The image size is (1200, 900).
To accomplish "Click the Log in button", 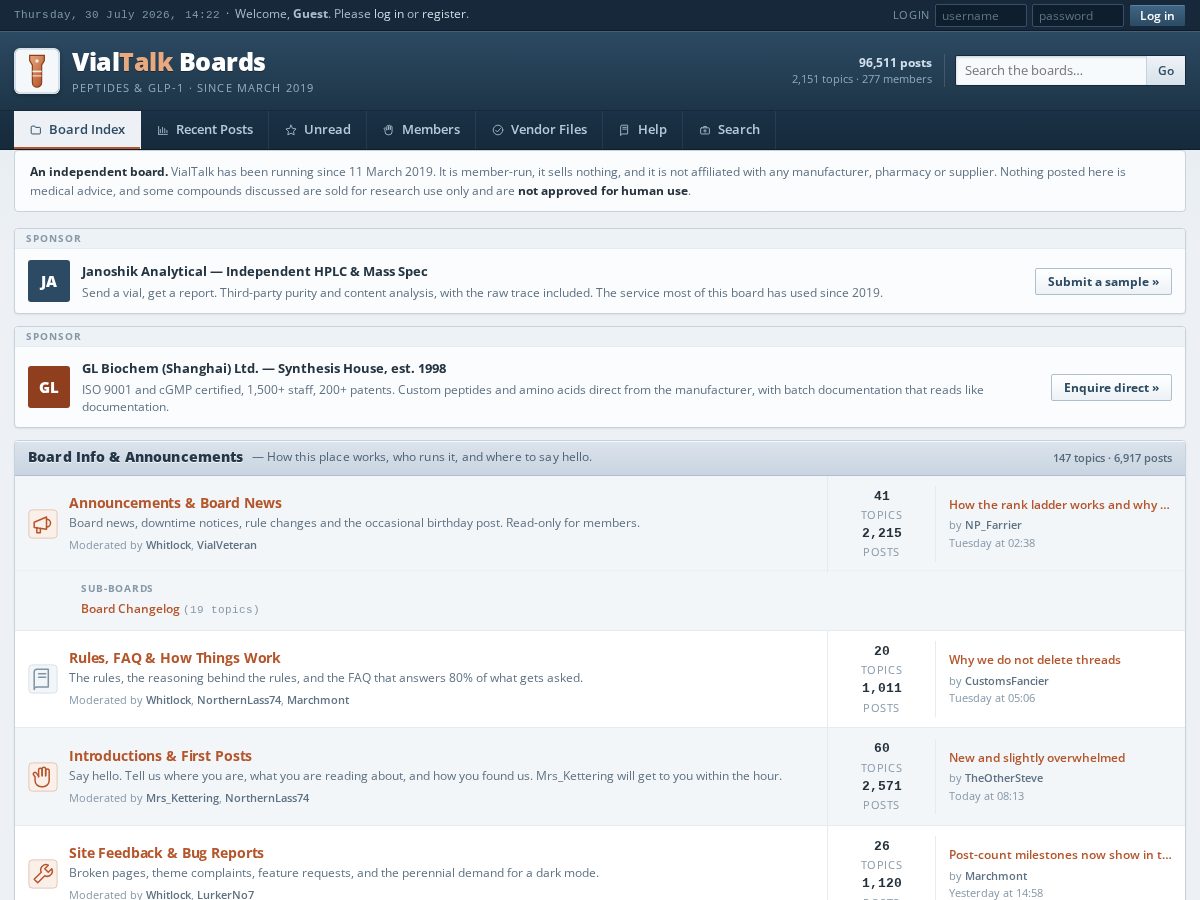I will (x=1157, y=15).
